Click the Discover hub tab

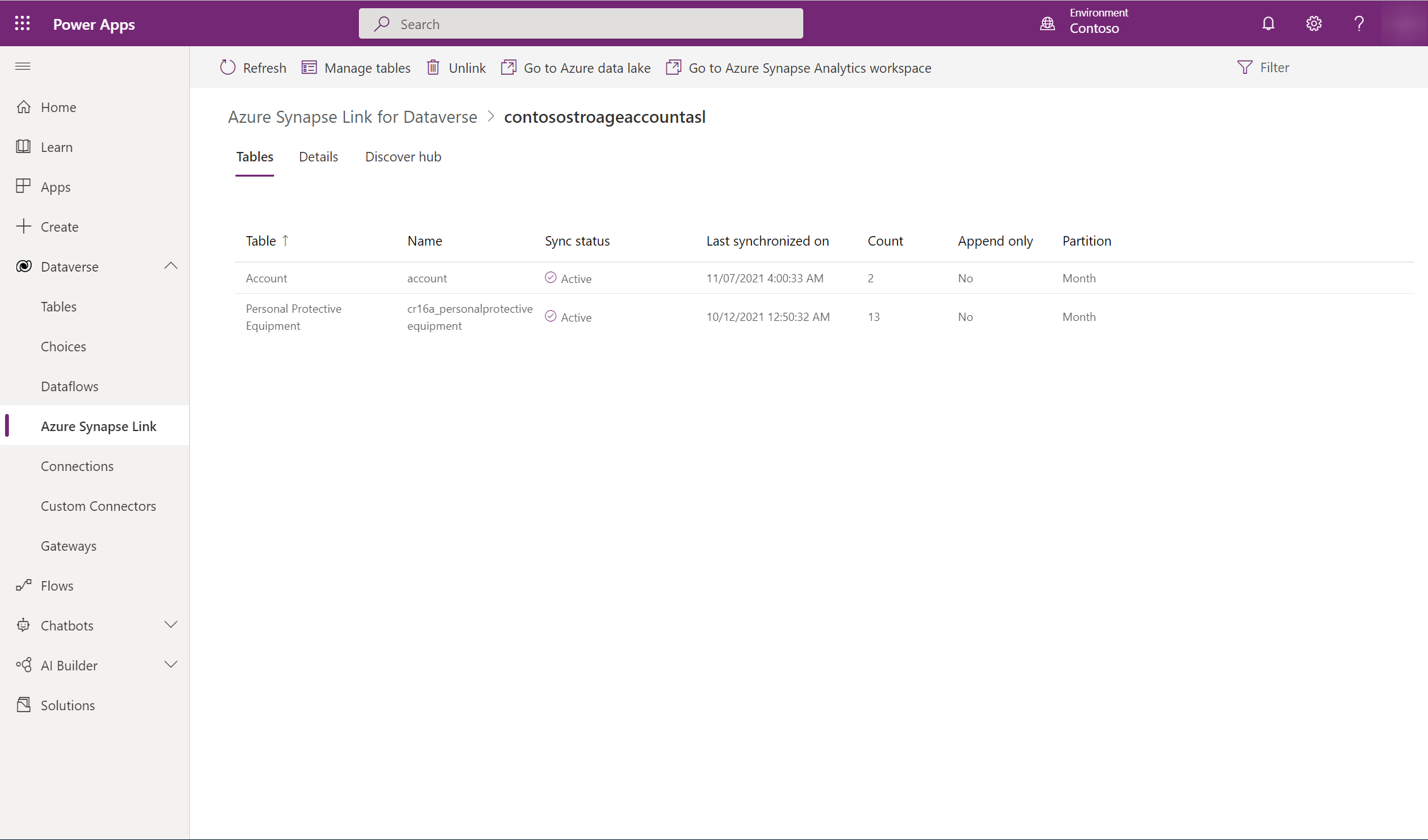[403, 156]
